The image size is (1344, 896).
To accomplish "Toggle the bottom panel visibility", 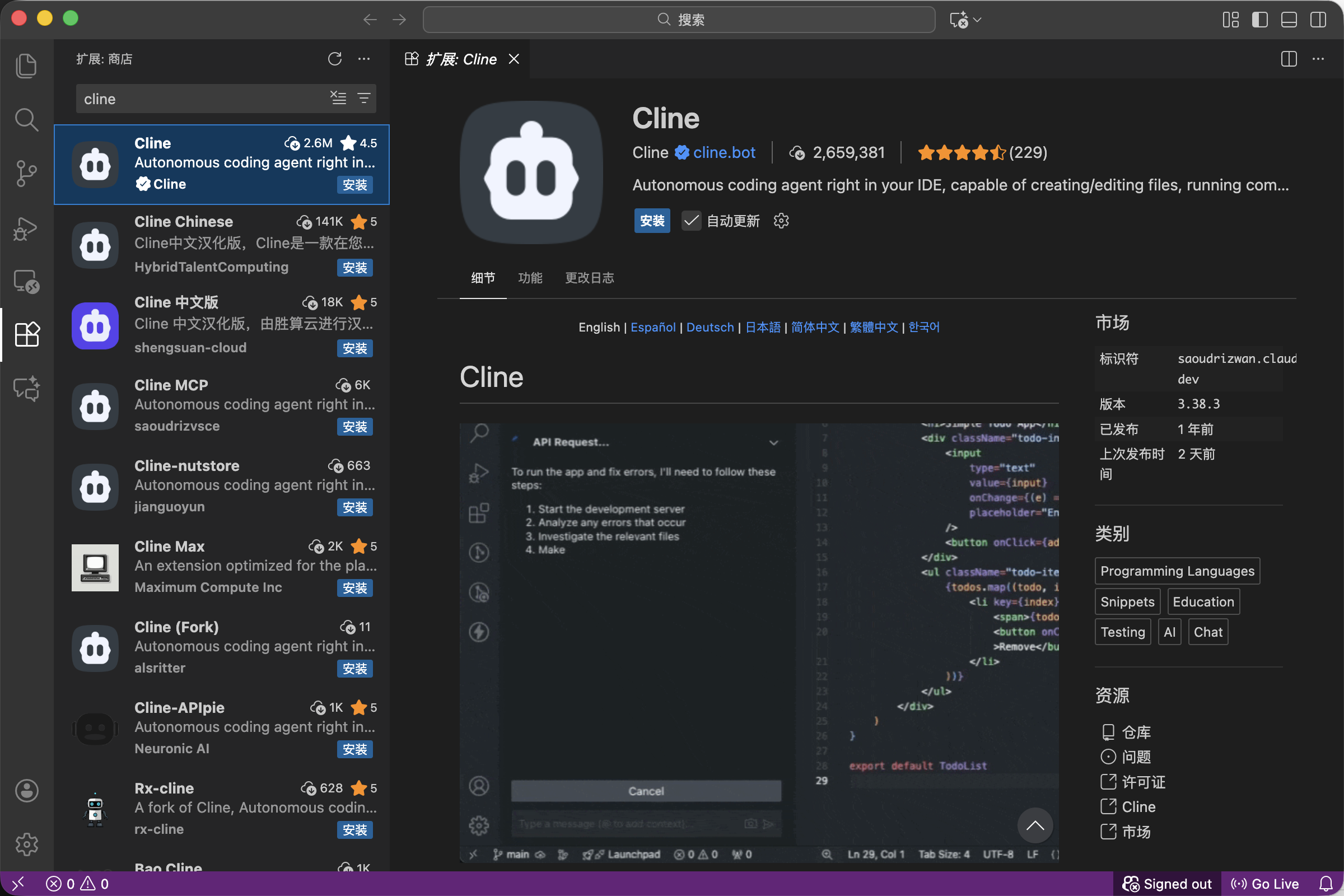I will [1289, 20].
